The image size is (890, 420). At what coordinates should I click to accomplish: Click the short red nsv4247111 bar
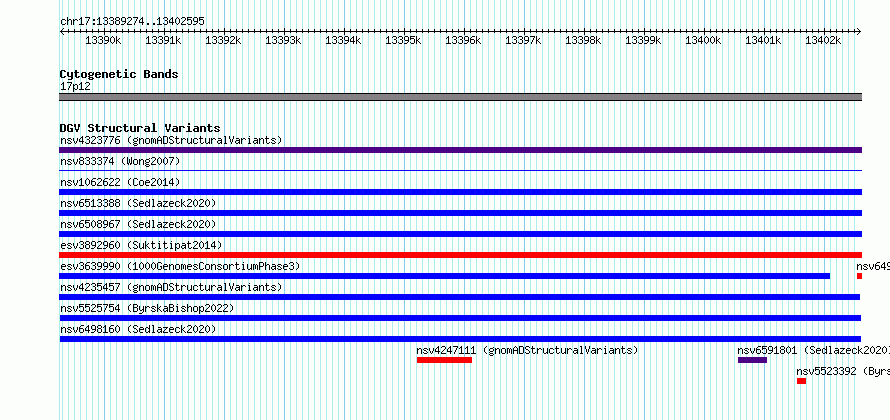(444, 360)
